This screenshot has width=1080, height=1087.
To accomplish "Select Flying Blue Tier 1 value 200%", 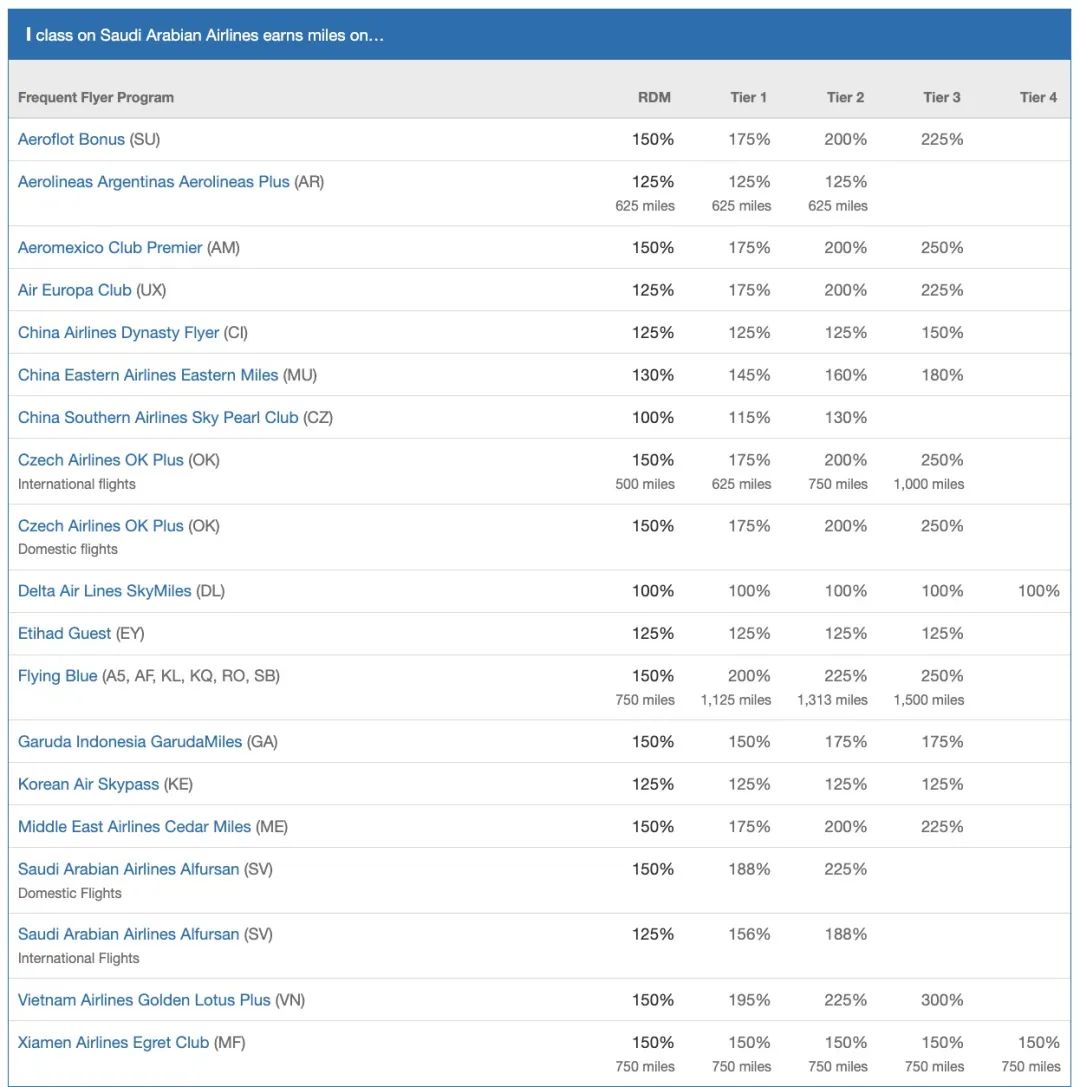I will click(749, 676).
